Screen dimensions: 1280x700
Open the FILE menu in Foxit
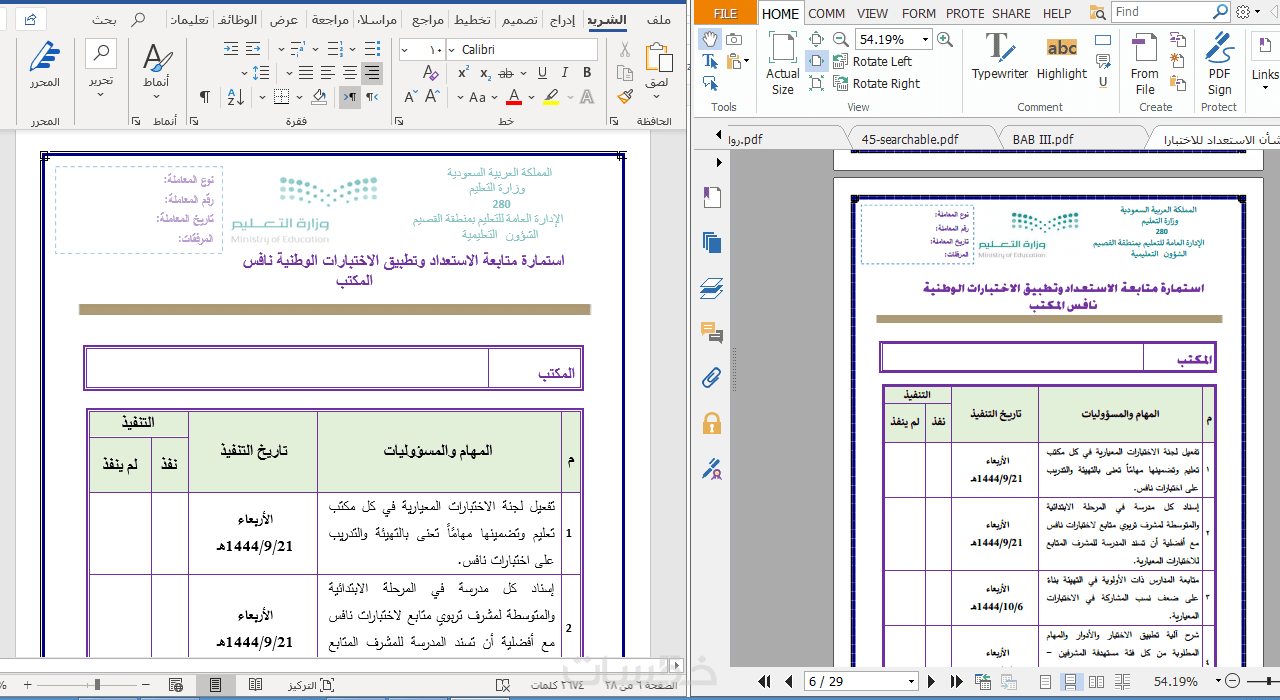pyautogui.click(x=726, y=13)
